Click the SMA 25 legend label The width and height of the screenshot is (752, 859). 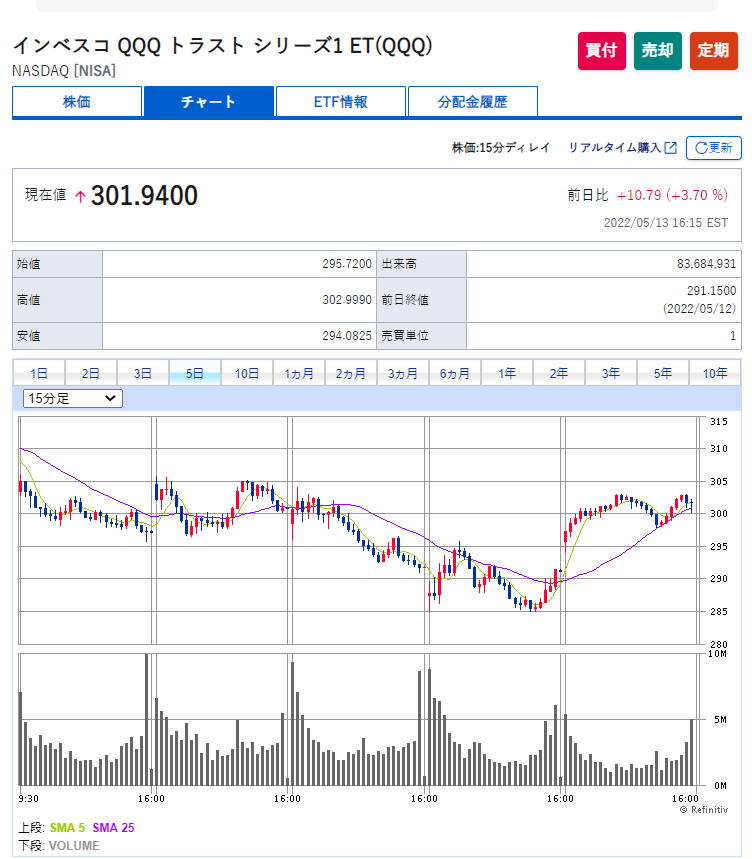(113, 828)
